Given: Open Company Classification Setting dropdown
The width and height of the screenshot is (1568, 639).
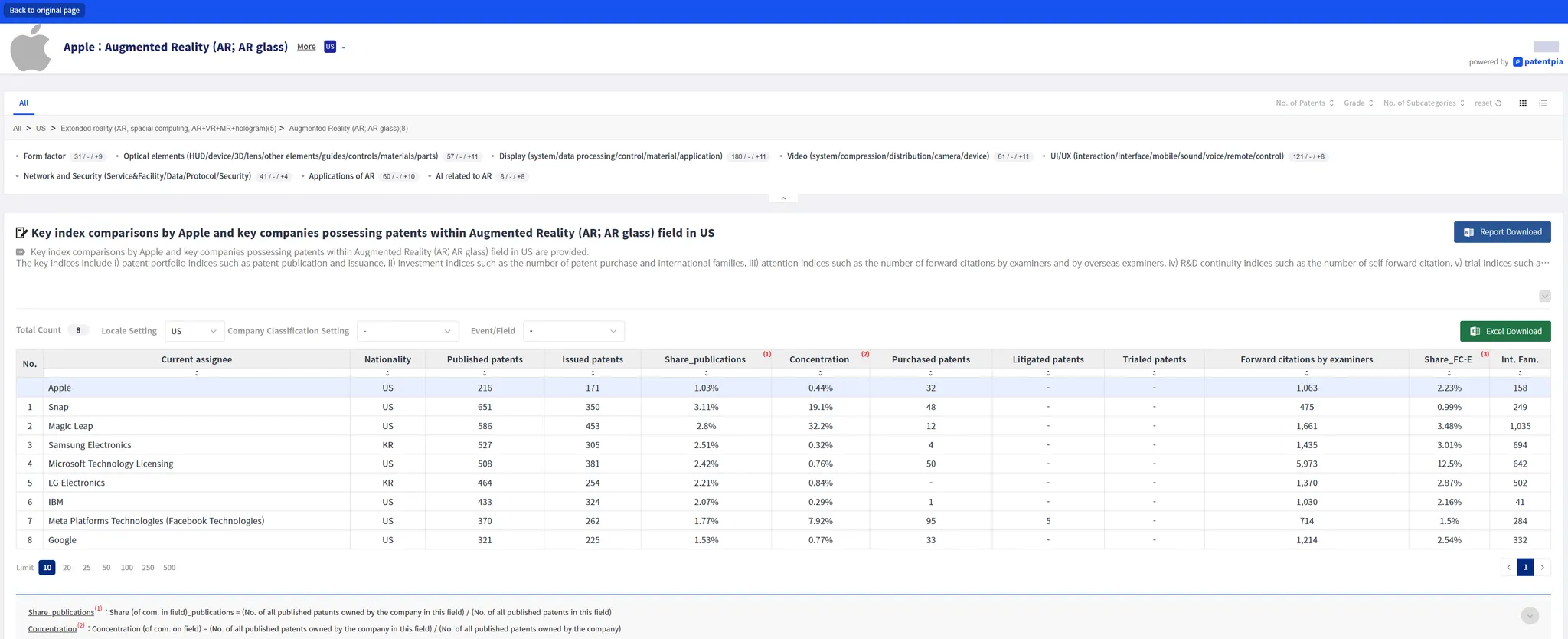Looking at the screenshot, I should pyautogui.click(x=407, y=331).
